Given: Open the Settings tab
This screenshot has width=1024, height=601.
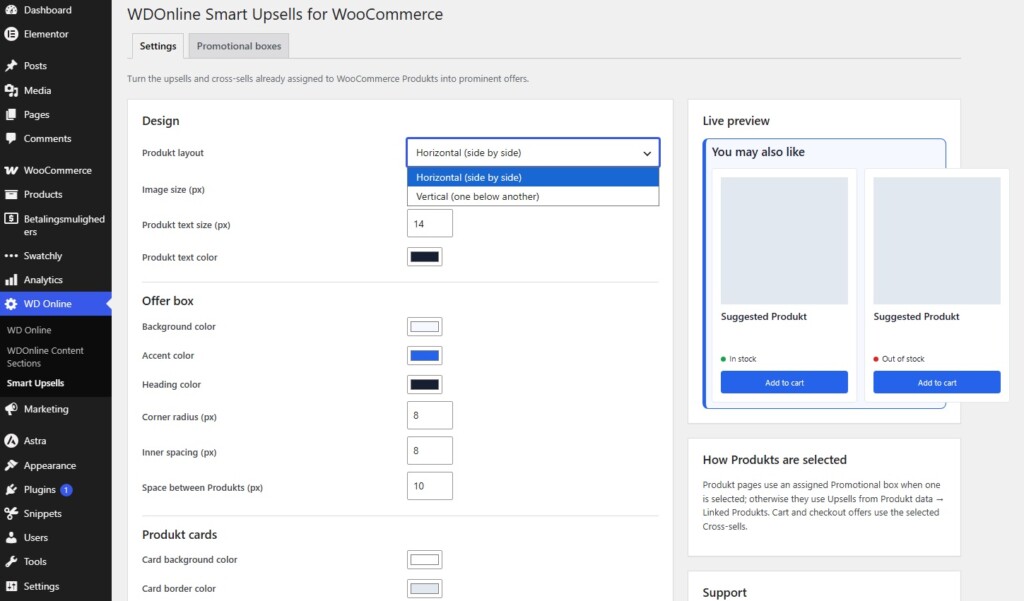Looking at the screenshot, I should coord(158,46).
